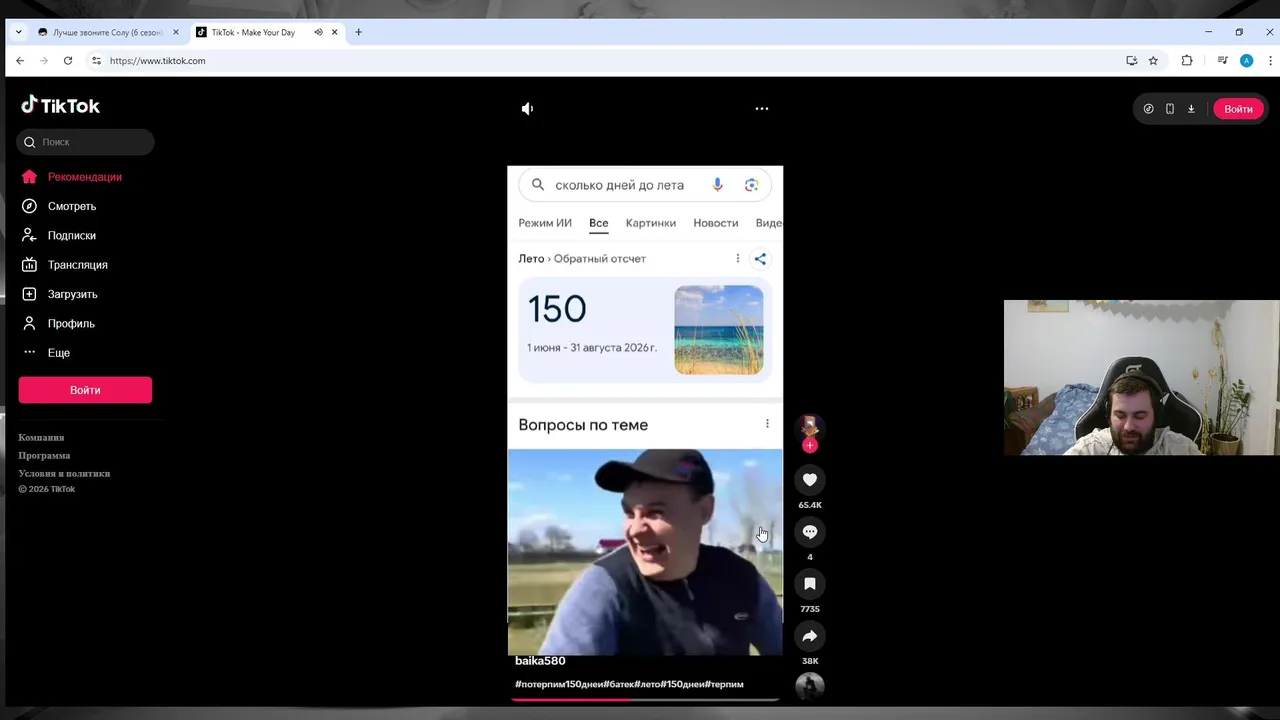The width and height of the screenshot is (1280, 720).
Task: Mute TikTok tab via speaker icon
Action: 318,32
